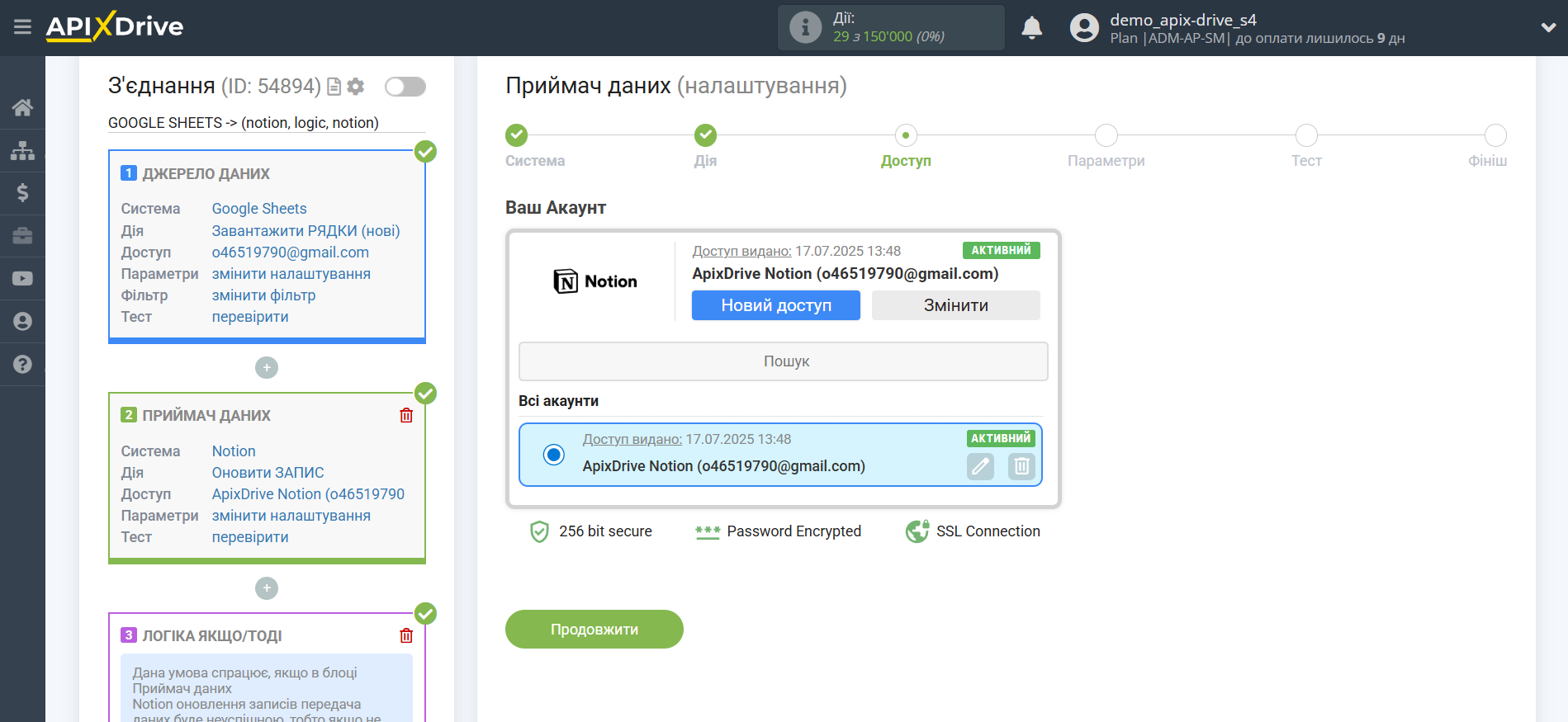Add a block after ДЖЕРЕЛО ДАНИХ
Screen dimensions: 1568x722
pos(267,367)
